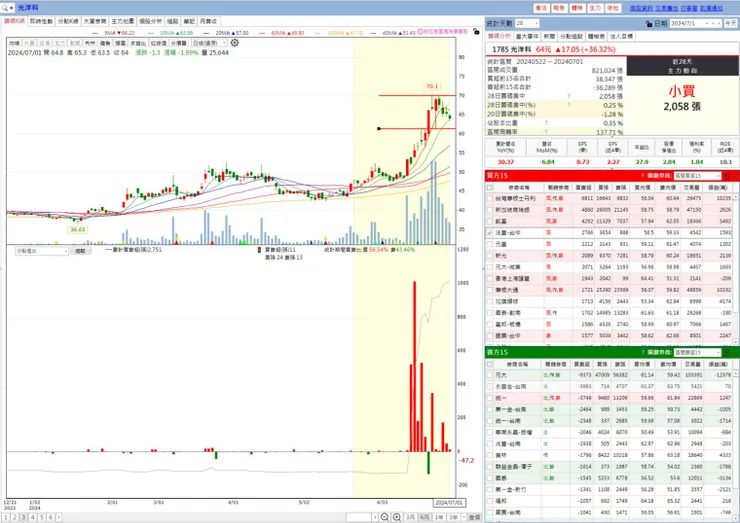740x523 pixels.
Task: Click the 買賣超 column header in 買方15 table
Action: click(x=583, y=187)
